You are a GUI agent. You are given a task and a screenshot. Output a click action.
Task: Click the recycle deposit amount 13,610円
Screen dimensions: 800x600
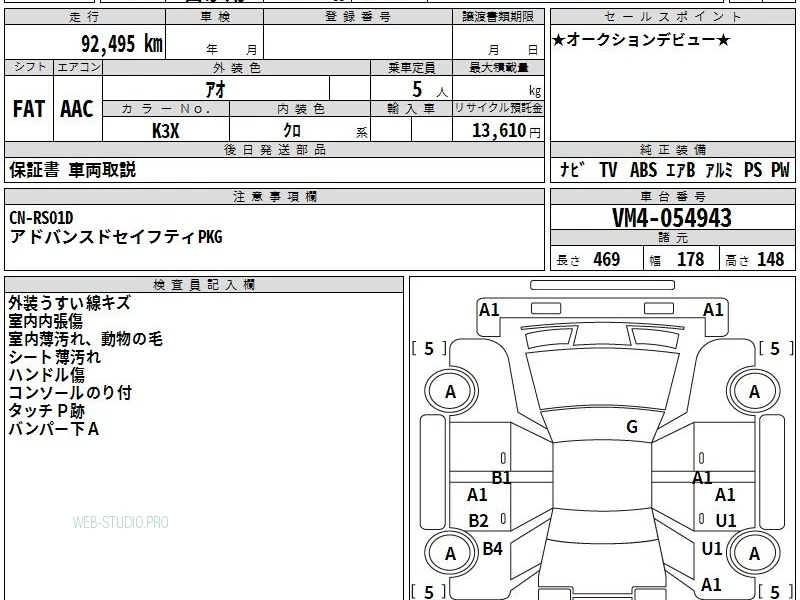click(506, 131)
